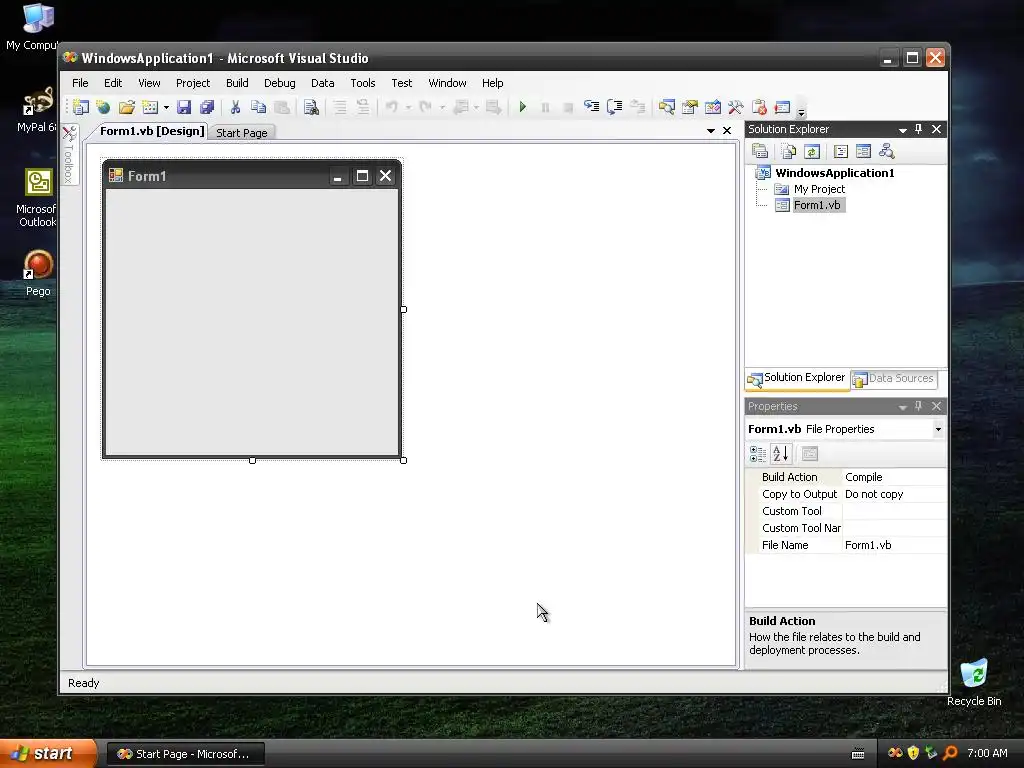Open the Build menu
1024x768 pixels.
[237, 83]
